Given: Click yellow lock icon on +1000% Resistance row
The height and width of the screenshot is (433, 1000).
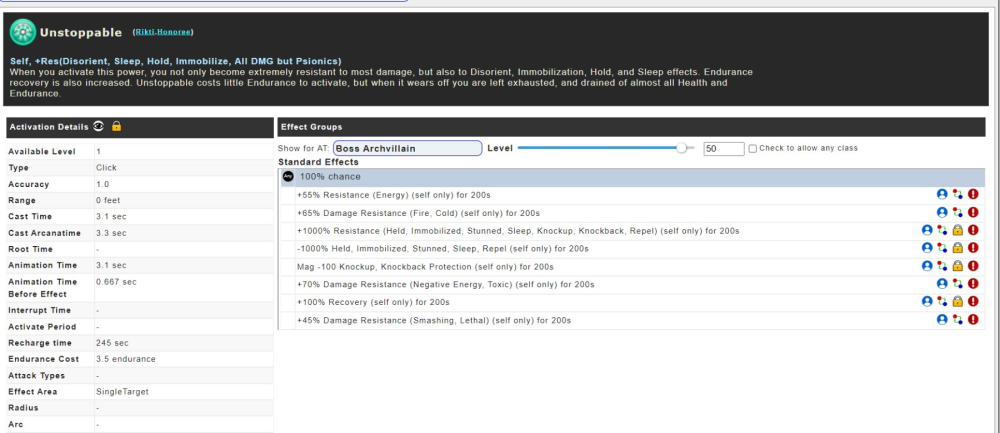Looking at the screenshot, I should [x=957, y=230].
